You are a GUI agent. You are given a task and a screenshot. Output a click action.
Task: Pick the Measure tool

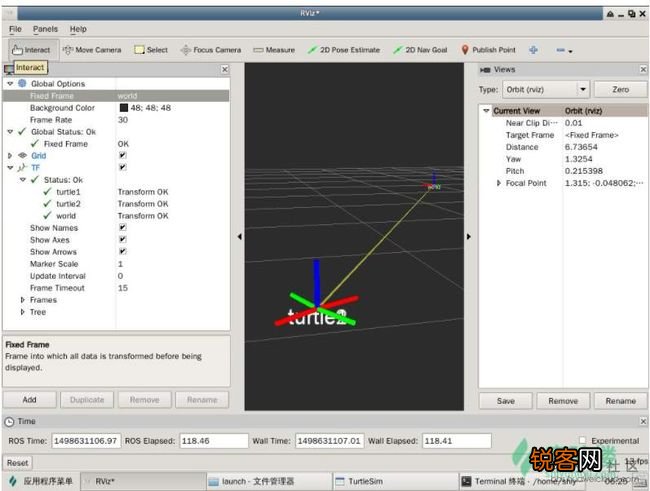(274, 50)
